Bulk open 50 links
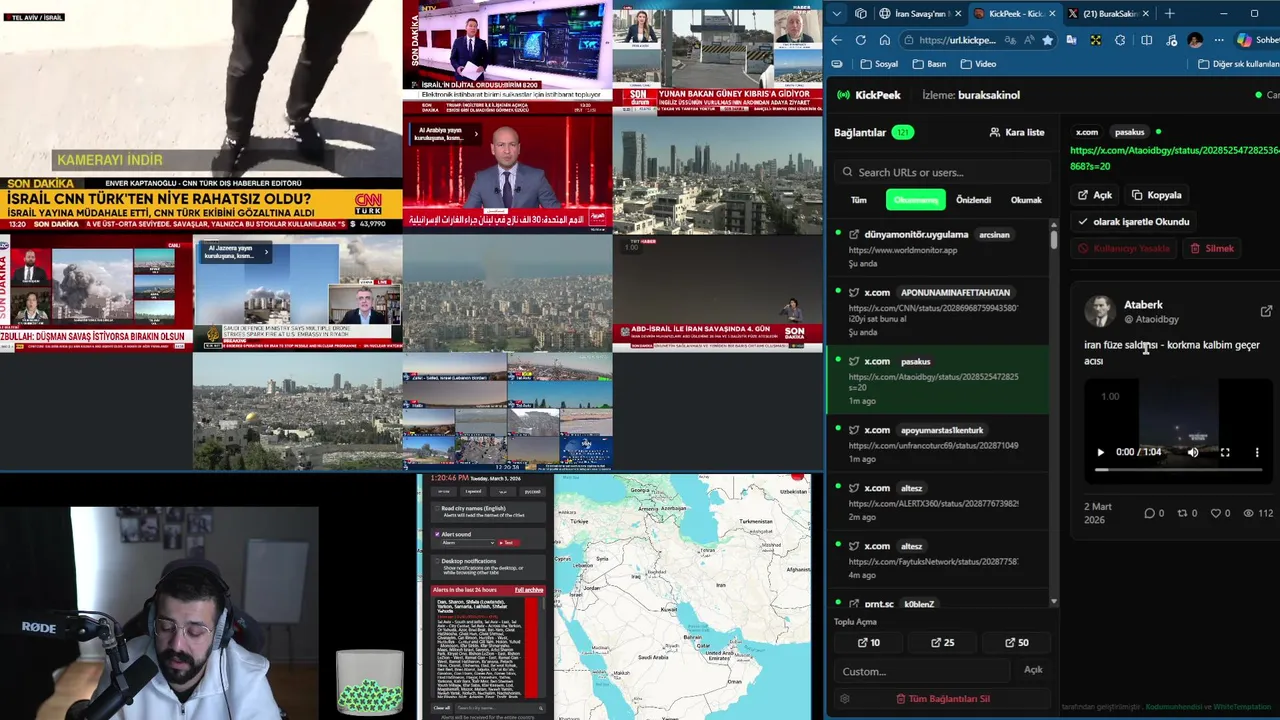The image size is (1280, 720). tap(1016, 643)
